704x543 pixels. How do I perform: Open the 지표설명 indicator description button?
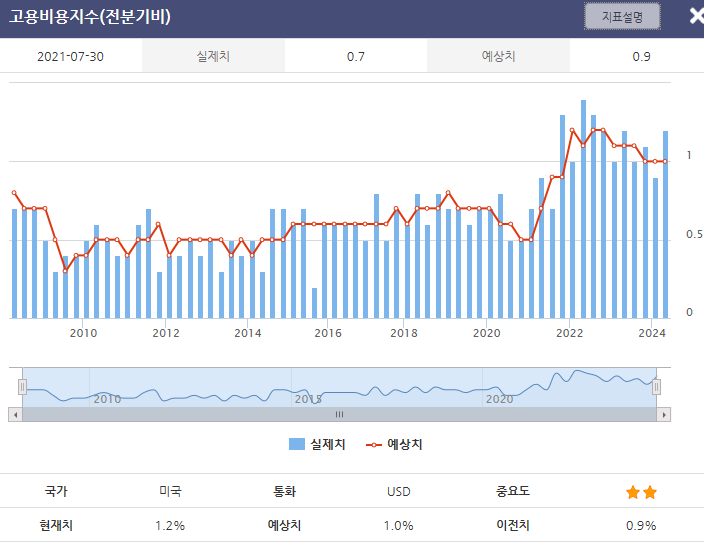point(622,17)
